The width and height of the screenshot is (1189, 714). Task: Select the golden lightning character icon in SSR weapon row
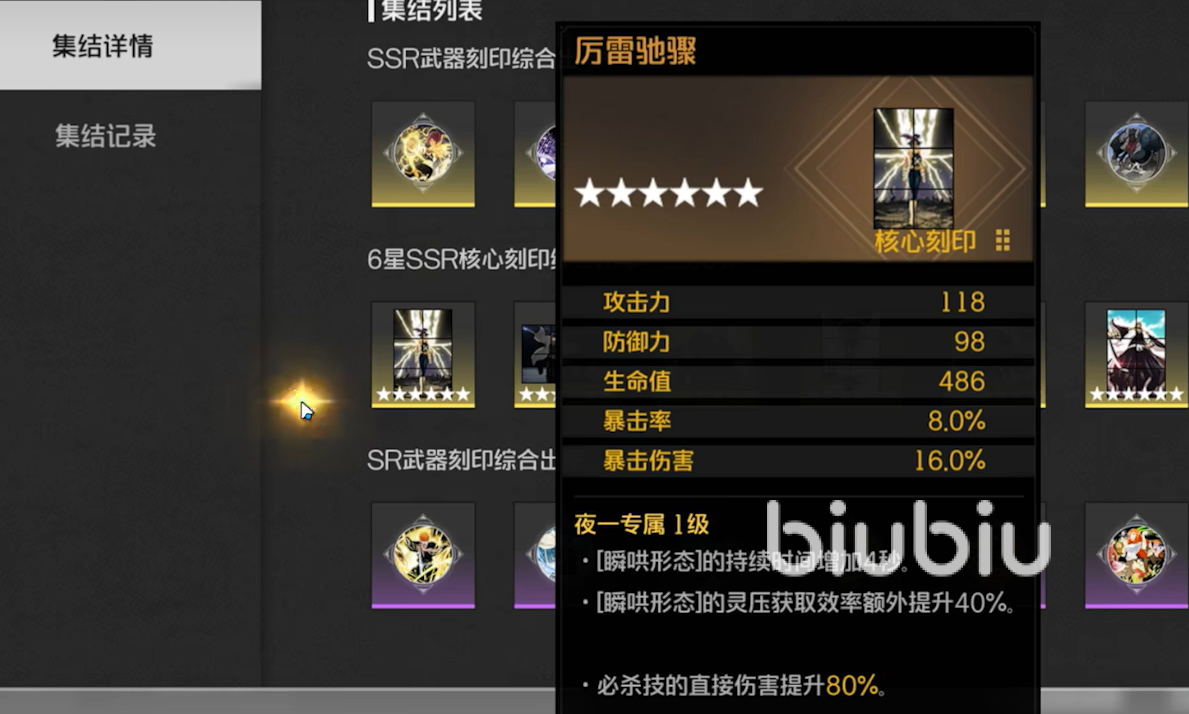click(x=423, y=154)
